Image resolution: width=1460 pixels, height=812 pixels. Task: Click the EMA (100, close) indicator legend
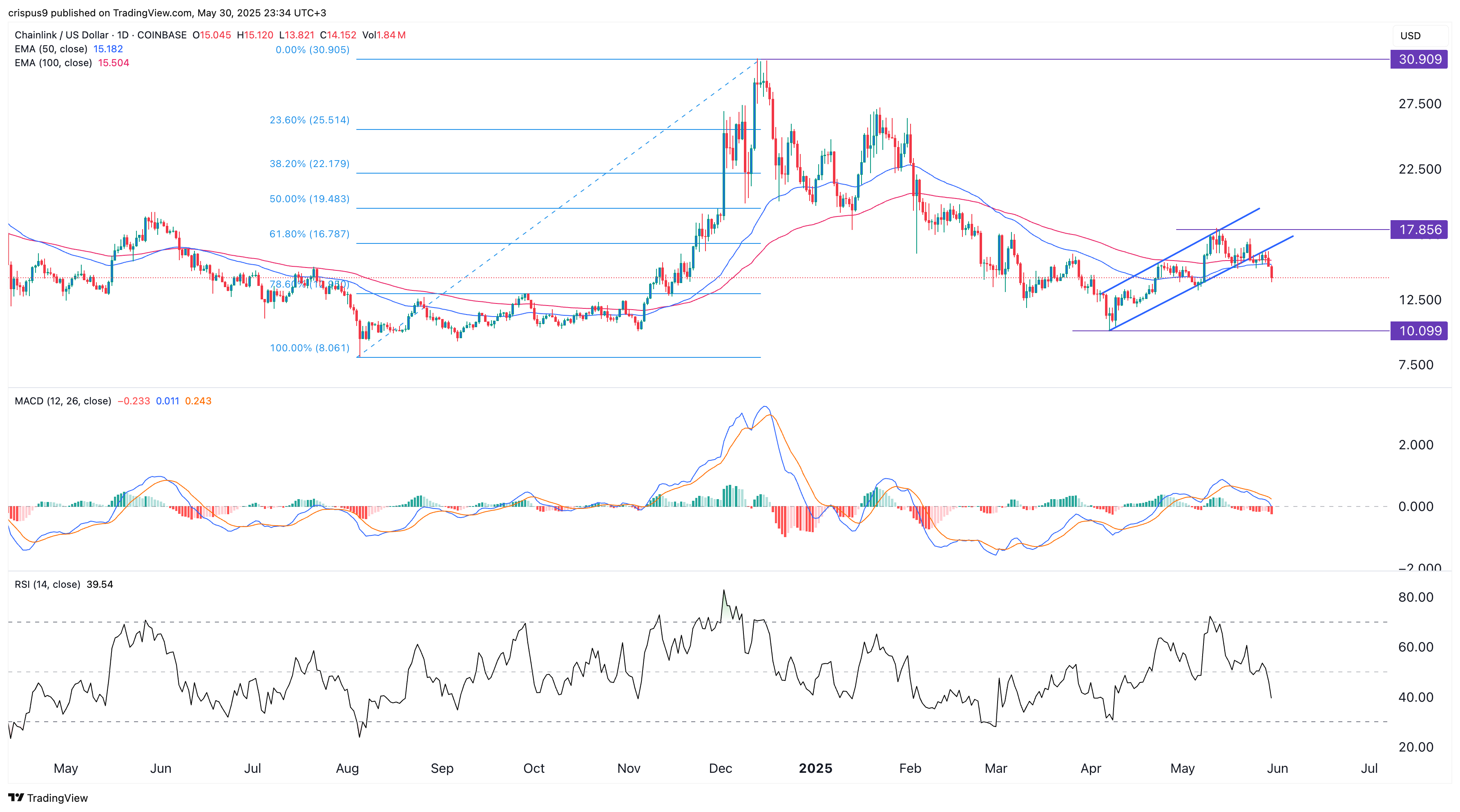pyautogui.click(x=72, y=63)
